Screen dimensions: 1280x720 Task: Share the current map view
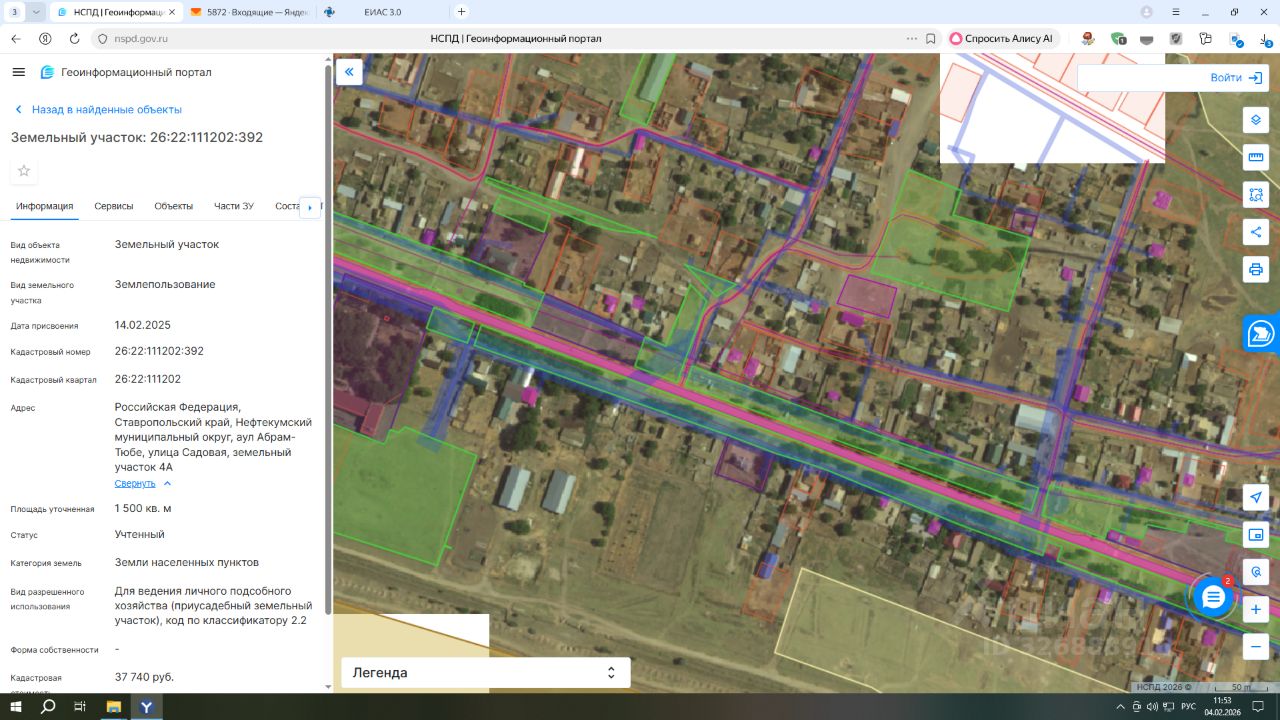coord(1256,232)
